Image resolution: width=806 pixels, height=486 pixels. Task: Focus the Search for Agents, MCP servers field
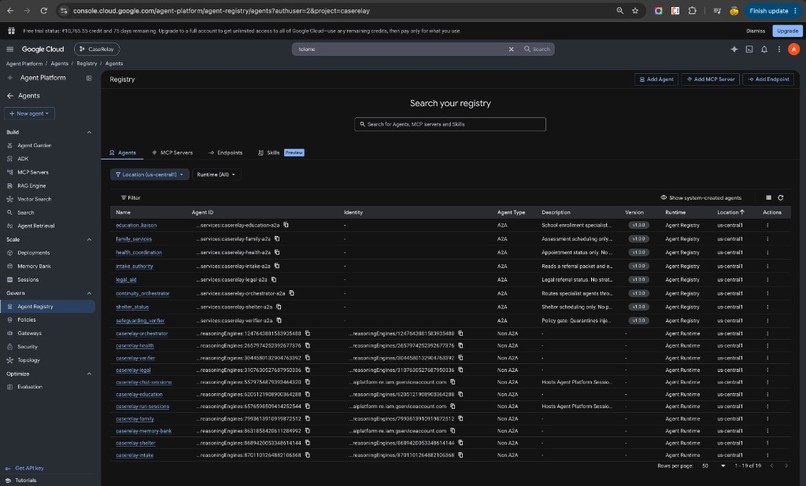point(450,124)
